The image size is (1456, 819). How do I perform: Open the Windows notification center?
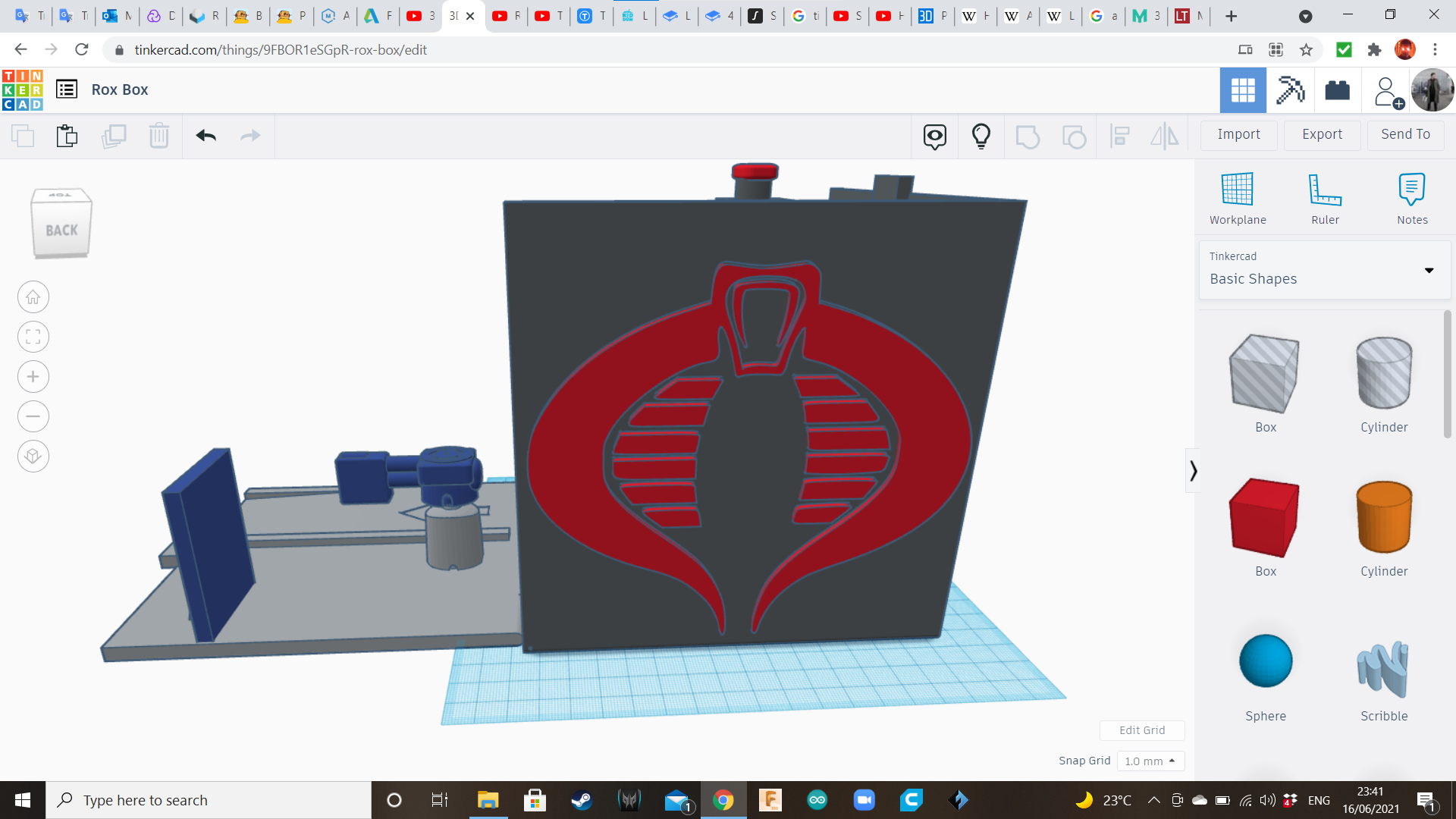tap(1426, 801)
